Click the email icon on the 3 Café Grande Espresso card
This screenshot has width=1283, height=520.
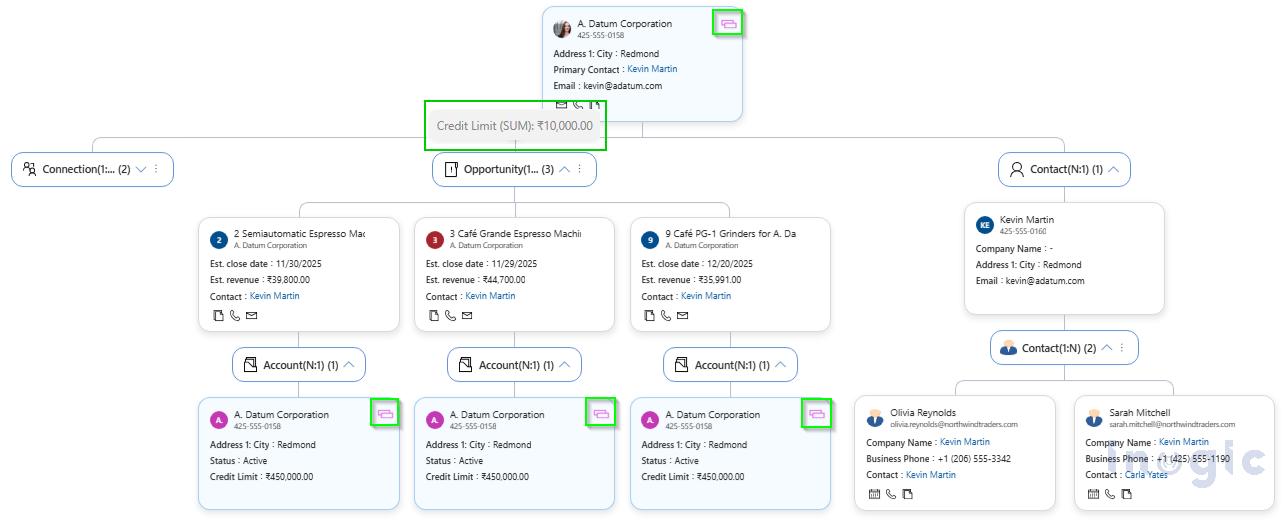point(467,316)
